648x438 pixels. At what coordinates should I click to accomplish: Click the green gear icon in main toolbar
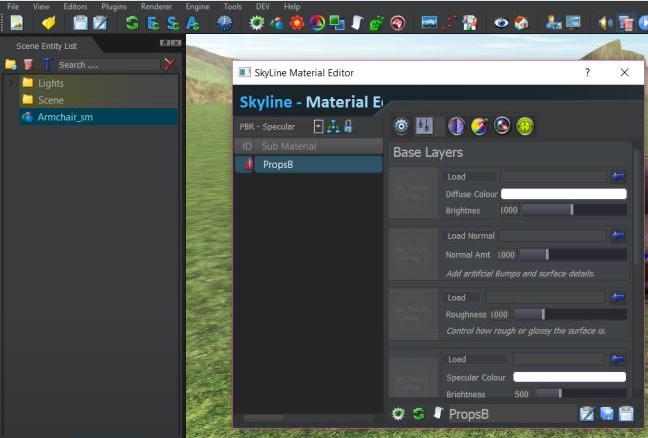tap(257, 23)
